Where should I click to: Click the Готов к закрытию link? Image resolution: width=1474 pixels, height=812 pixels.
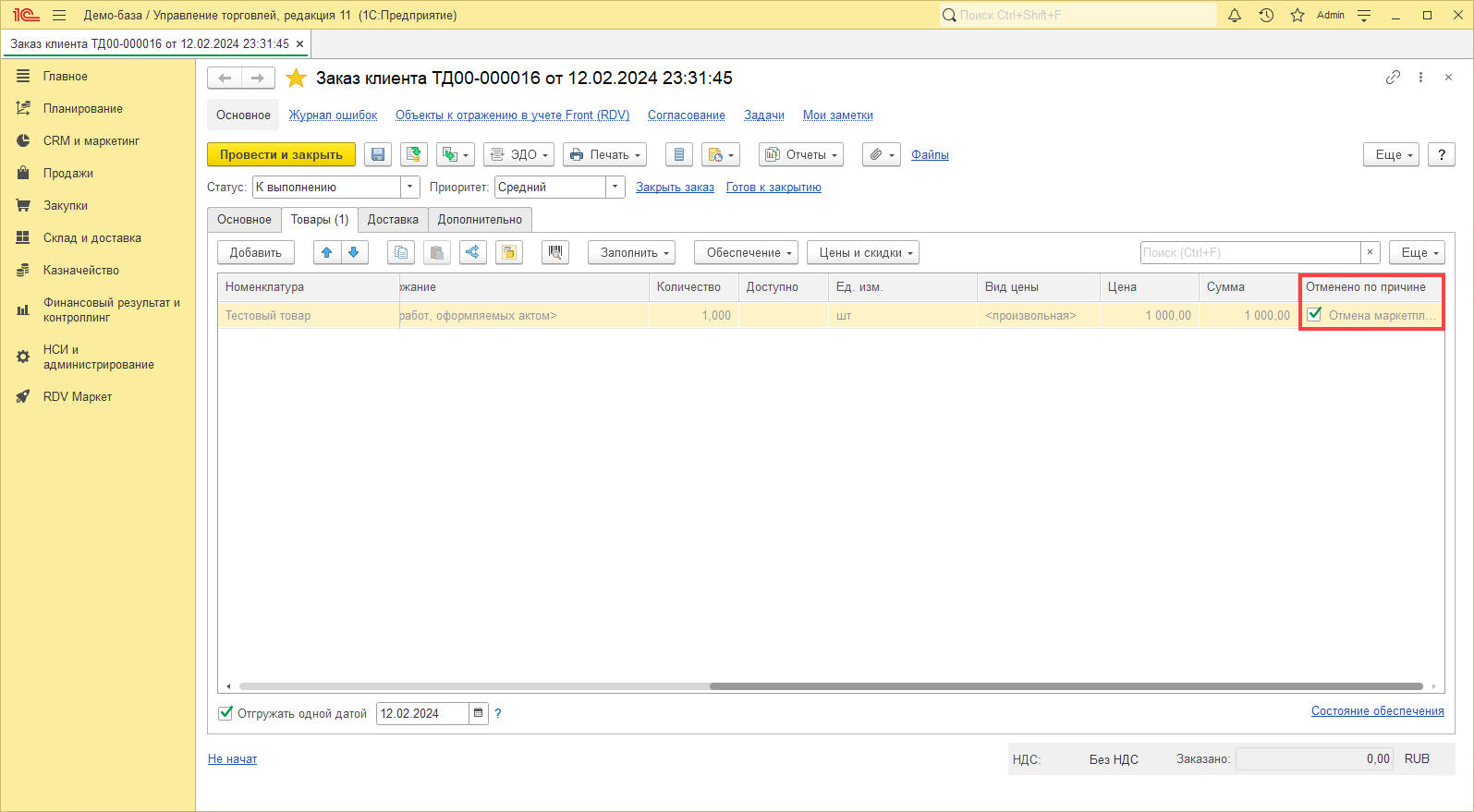(774, 188)
